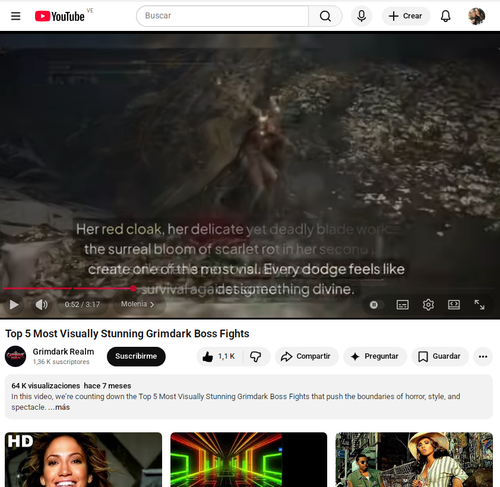
Task: Open the Grimdark Realm channel avatar
Action: coord(15,356)
